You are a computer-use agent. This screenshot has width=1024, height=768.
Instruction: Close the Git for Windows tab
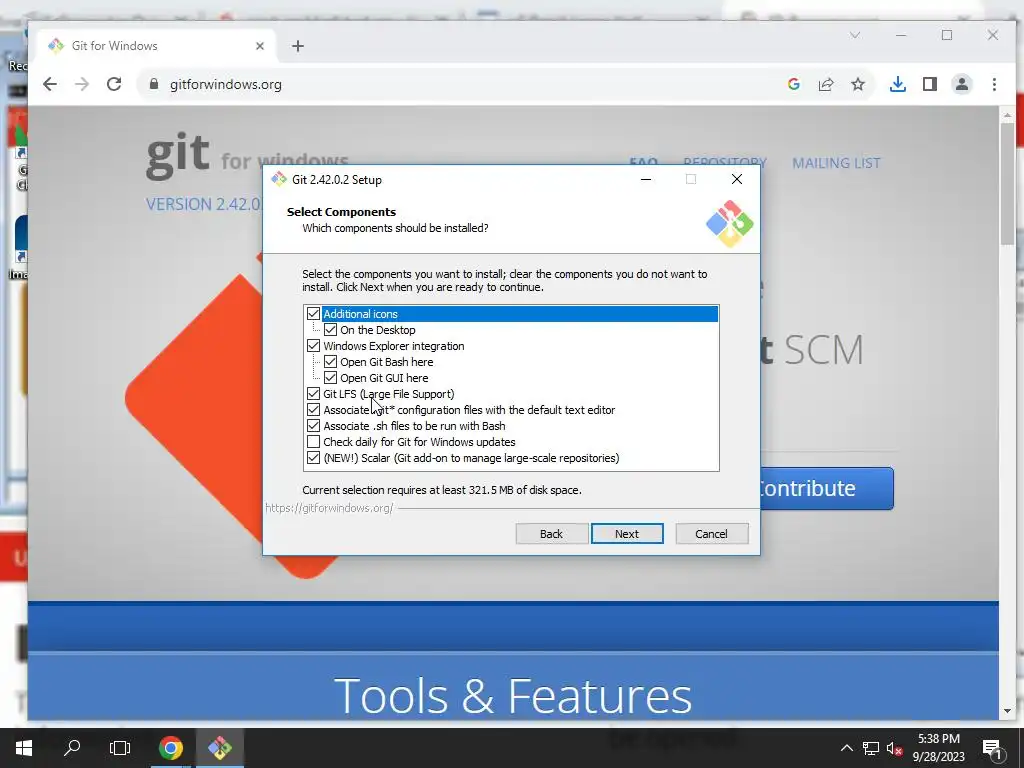coord(259,46)
